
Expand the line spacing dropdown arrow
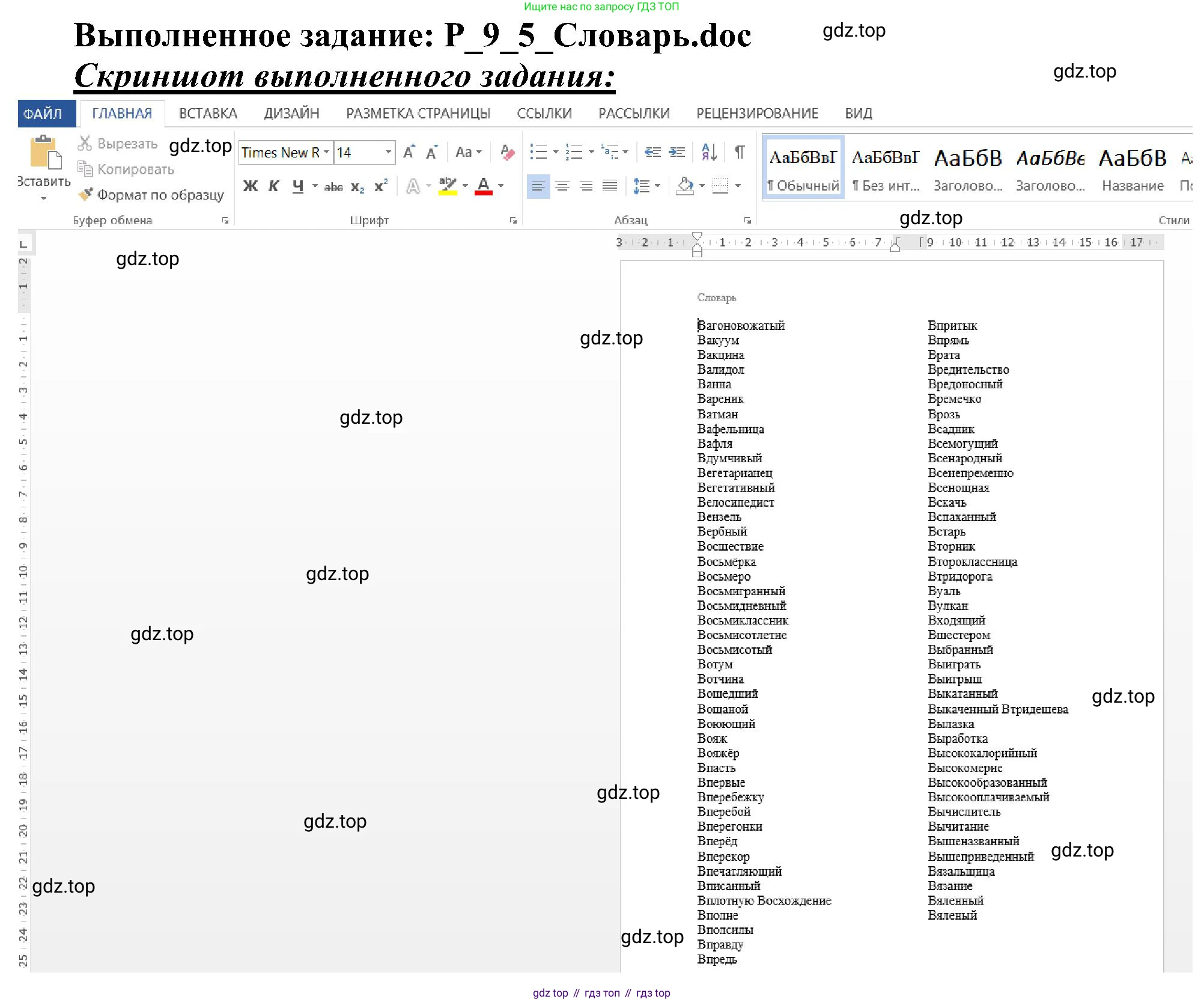click(658, 186)
